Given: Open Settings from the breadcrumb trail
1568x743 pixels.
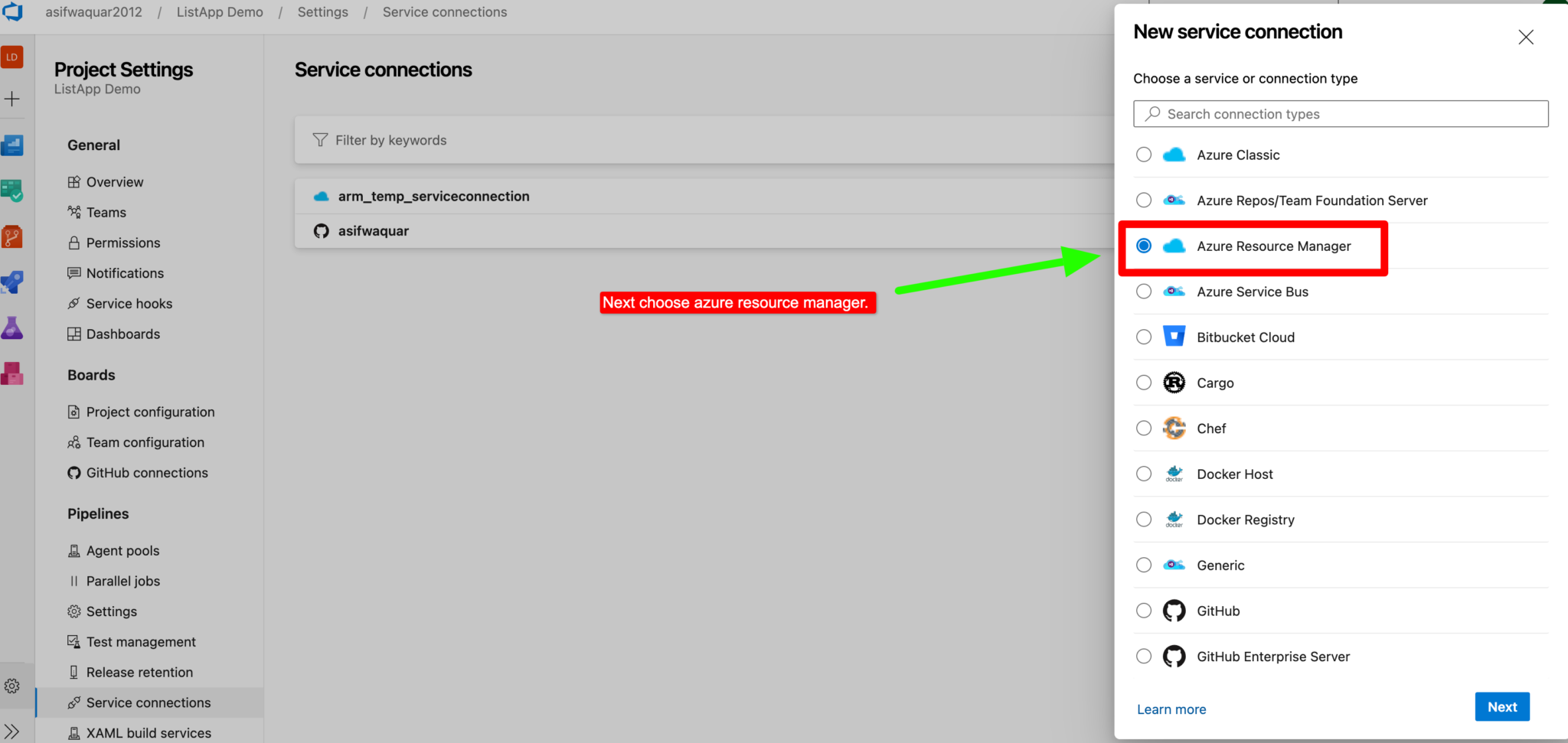Looking at the screenshot, I should [x=322, y=11].
